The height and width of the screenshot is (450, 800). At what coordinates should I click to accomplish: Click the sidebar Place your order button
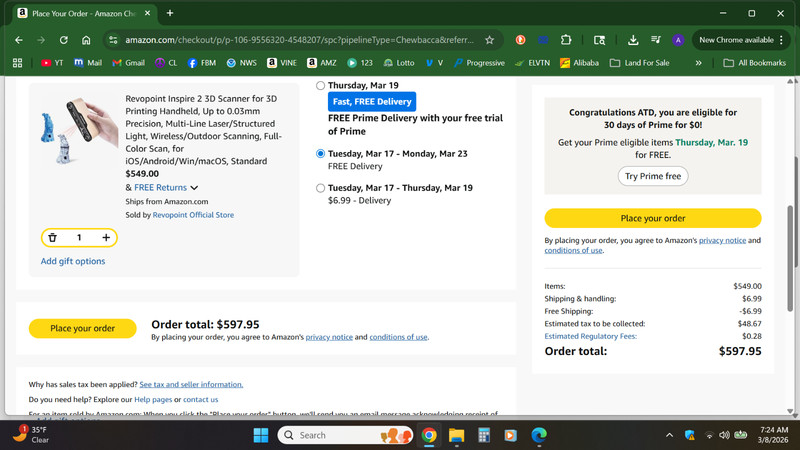pyautogui.click(x=653, y=218)
